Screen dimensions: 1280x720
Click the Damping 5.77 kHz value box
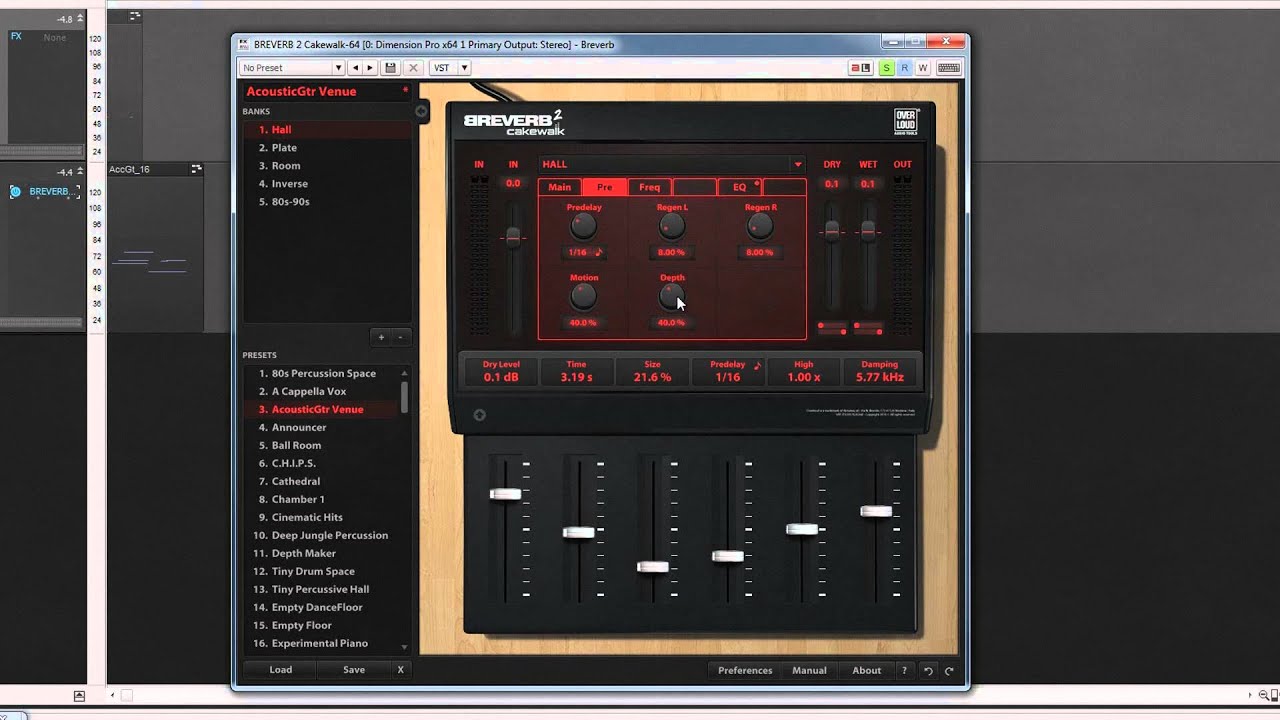pyautogui.click(x=879, y=371)
